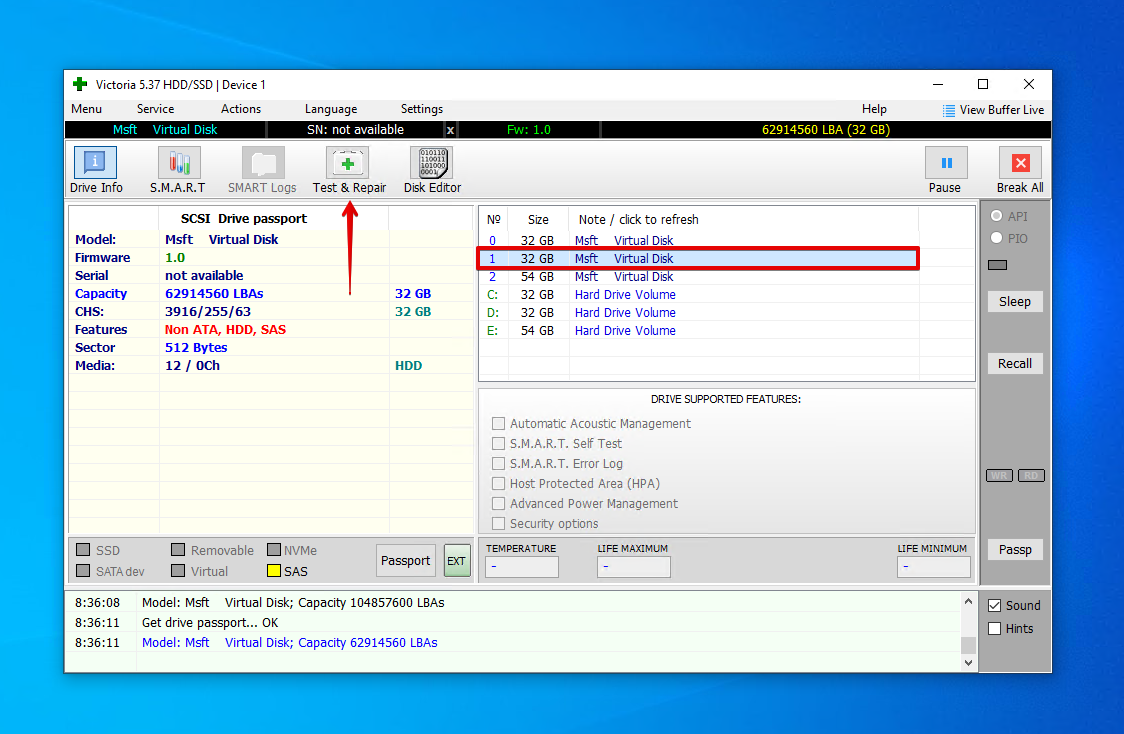Open the Service menu
1124x734 pixels.
[x=156, y=109]
